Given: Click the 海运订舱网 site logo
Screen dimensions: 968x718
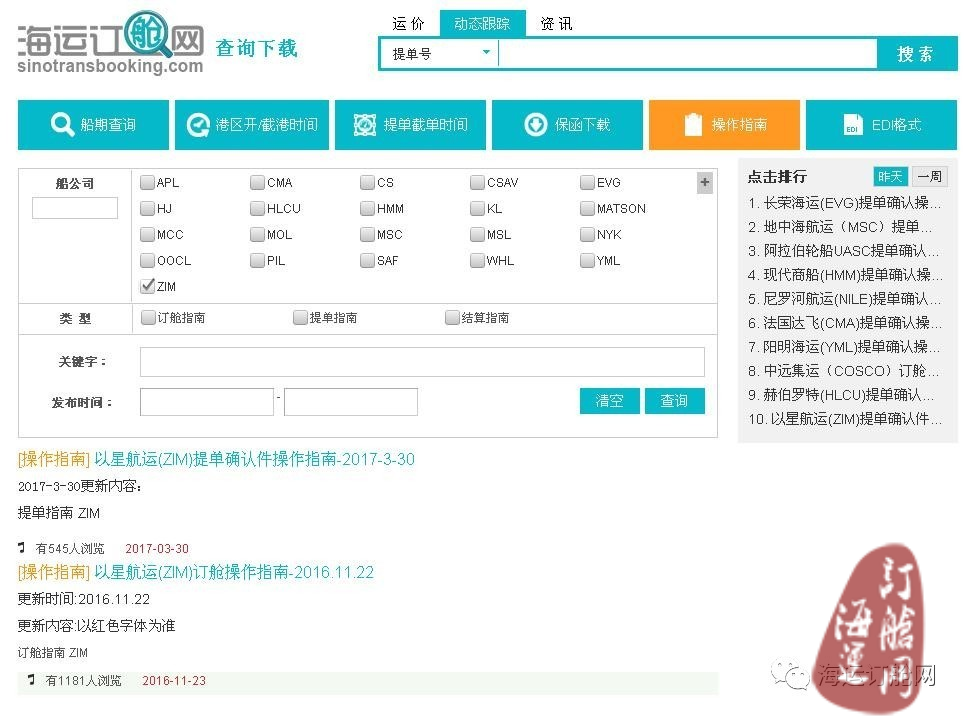Looking at the screenshot, I should pos(111,42).
